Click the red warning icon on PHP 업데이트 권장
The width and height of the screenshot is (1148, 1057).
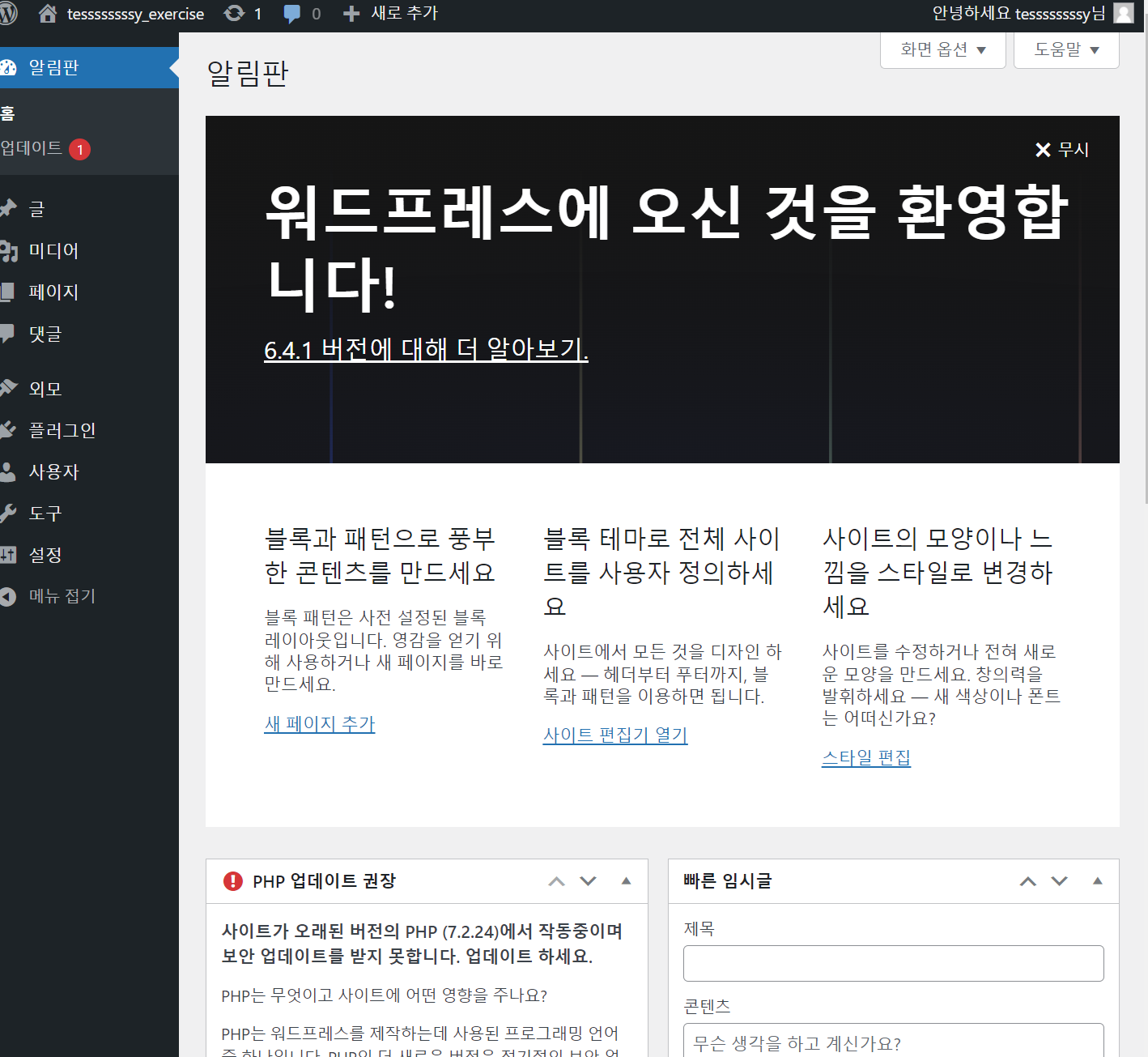point(232,881)
